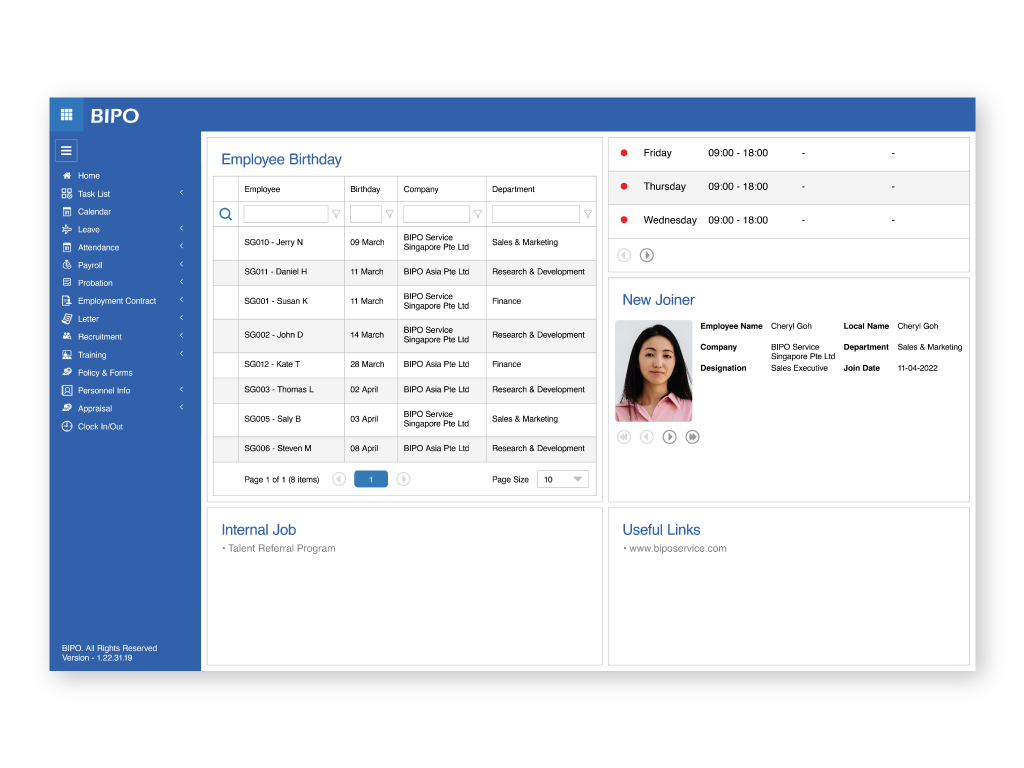1024x768 pixels.
Task: Click the app grid launcher icon
Action: [66, 114]
